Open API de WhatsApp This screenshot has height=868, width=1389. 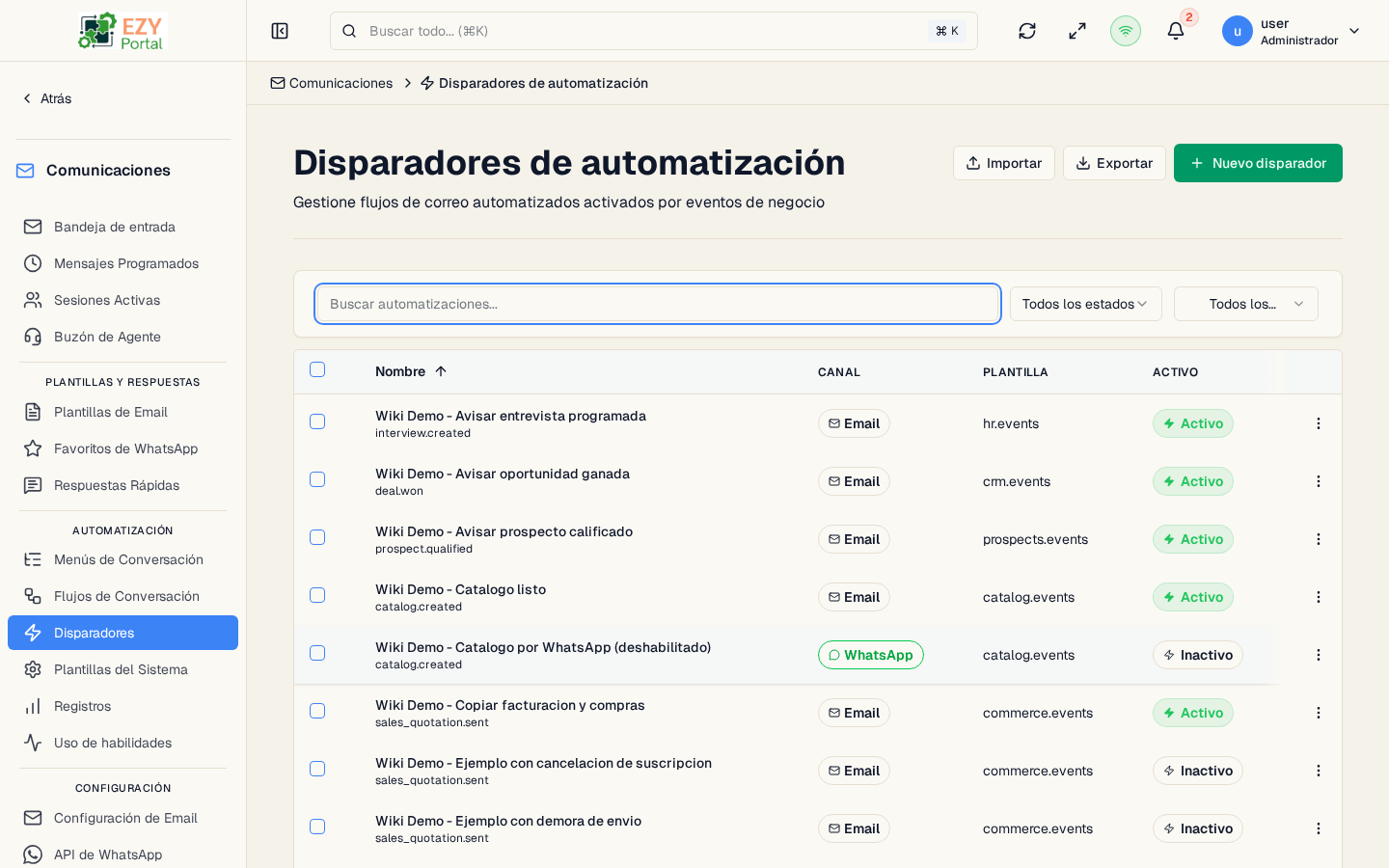(x=123, y=854)
